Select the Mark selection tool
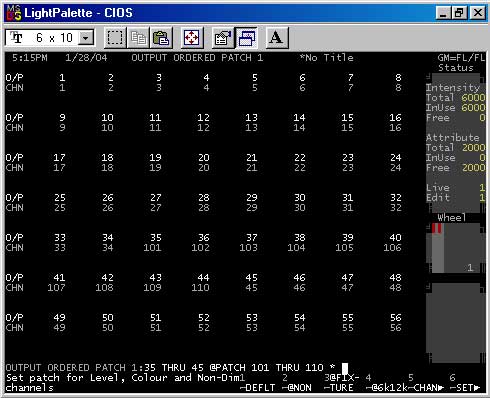490x398 pixels. [115, 38]
